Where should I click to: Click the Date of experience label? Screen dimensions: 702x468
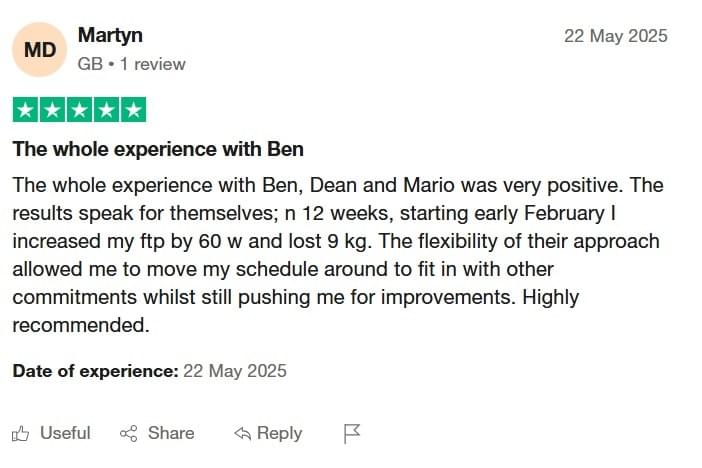[95, 371]
